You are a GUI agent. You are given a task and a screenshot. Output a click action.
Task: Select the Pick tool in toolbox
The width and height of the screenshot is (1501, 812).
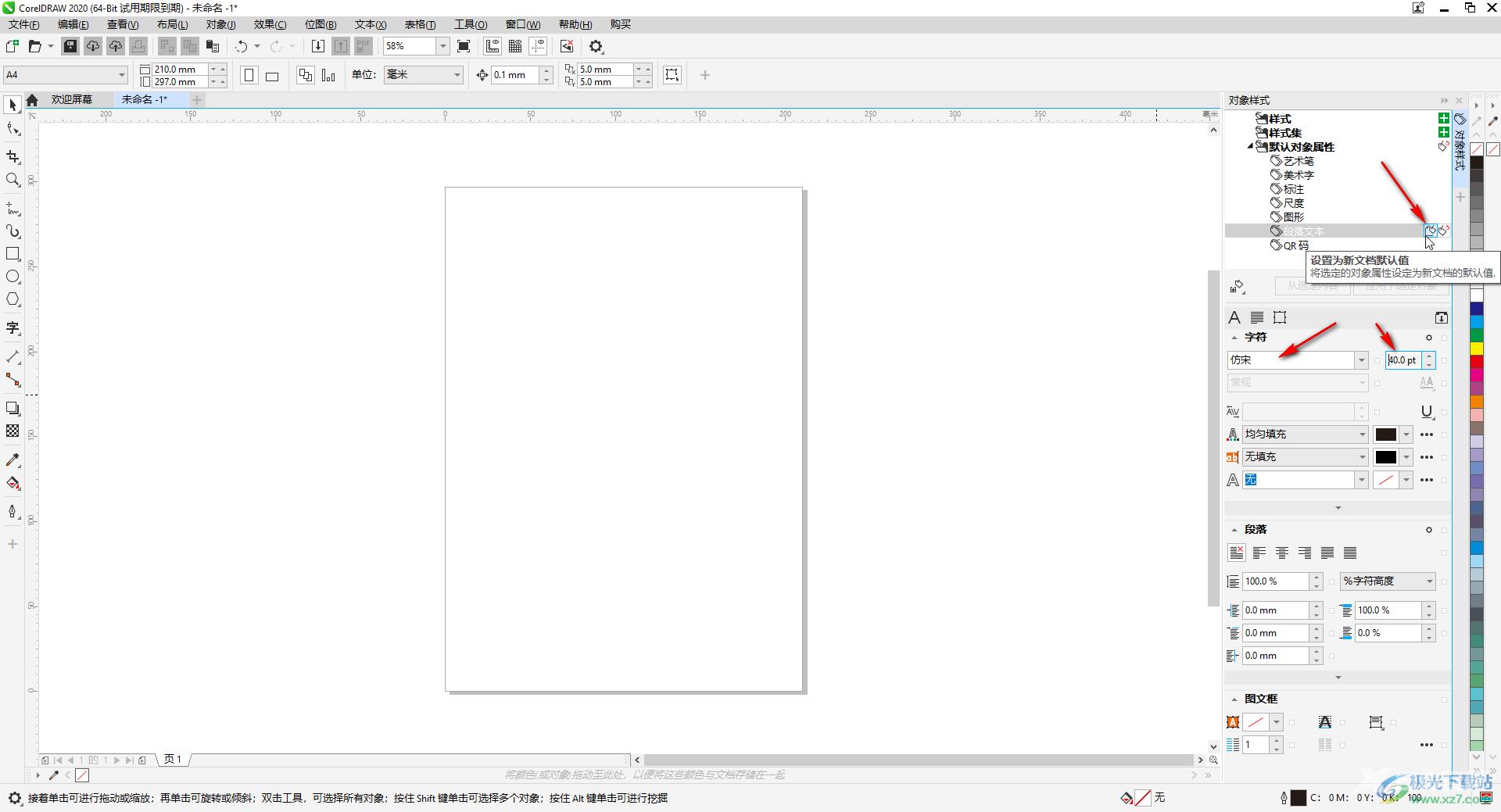coord(13,105)
